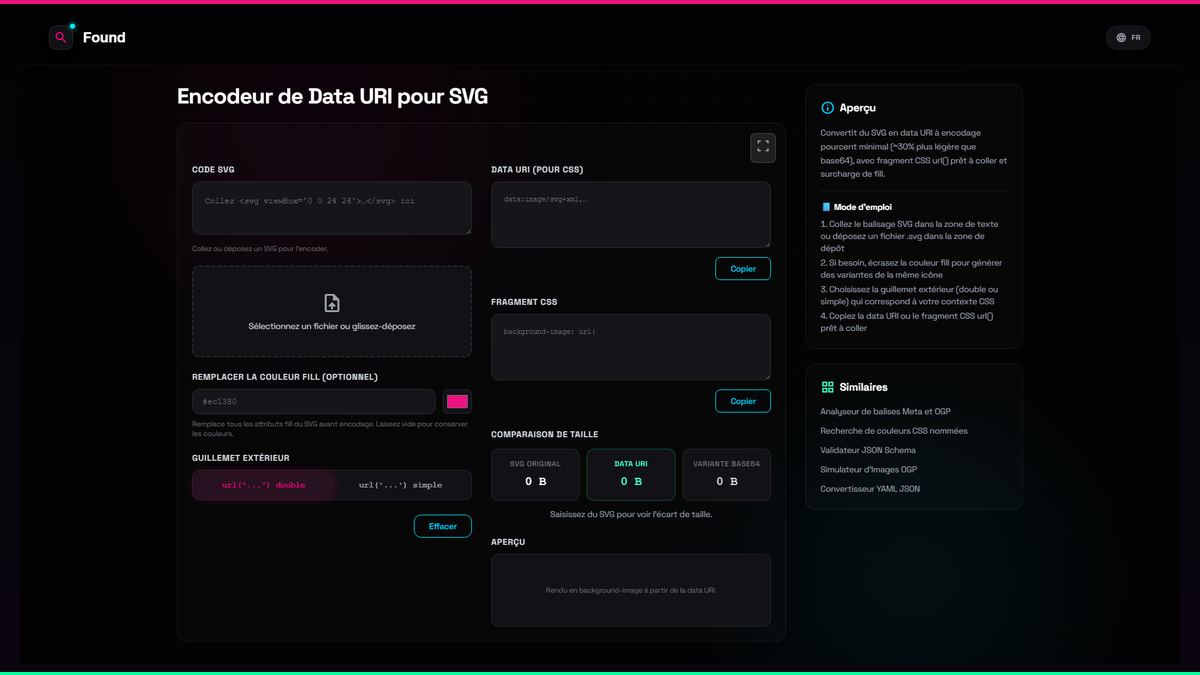Click the 'Comparaison de taille' label

pyautogui.click(x=545, y=435)
